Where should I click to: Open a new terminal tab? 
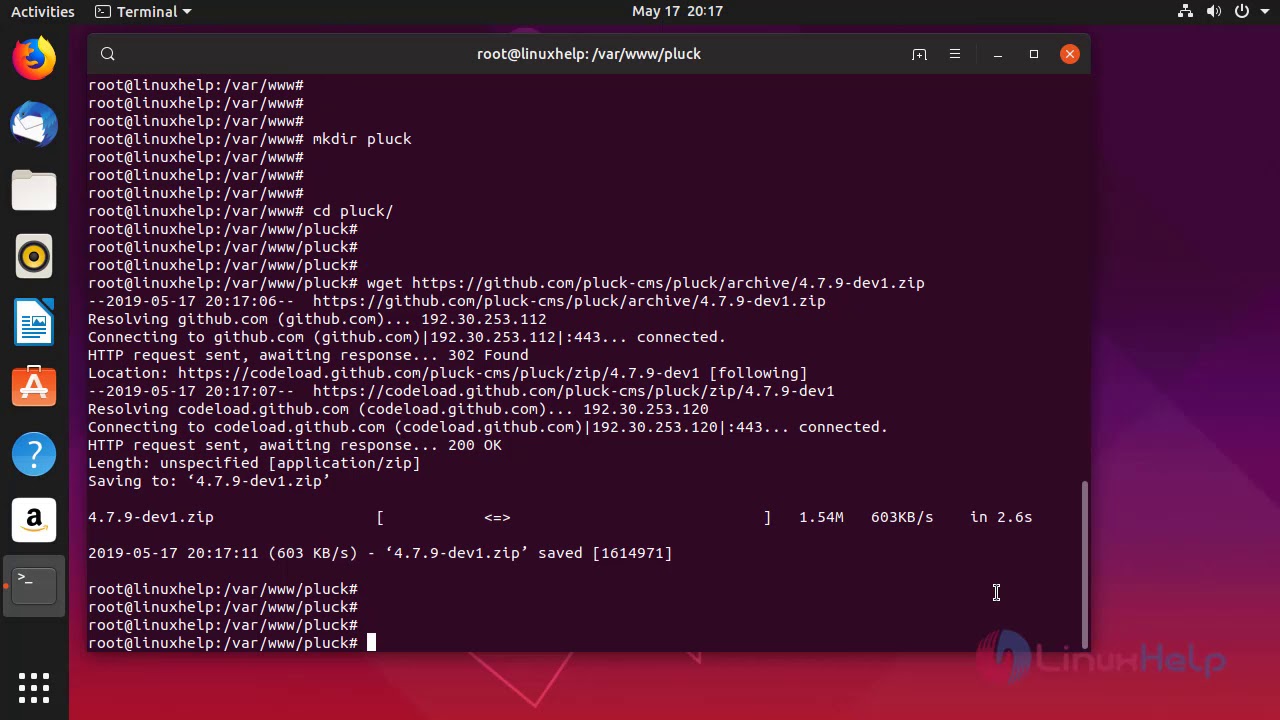[919, 54]
